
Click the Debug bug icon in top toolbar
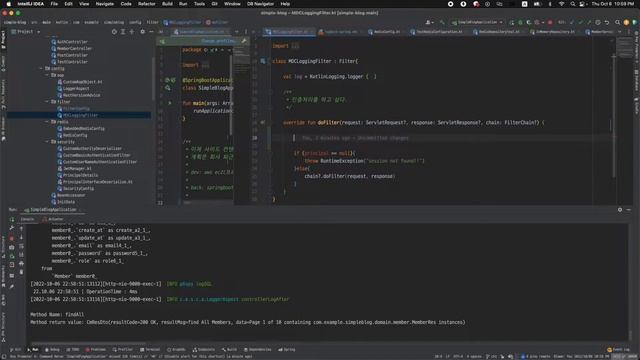pyautogui.click(x=520, y=22)
